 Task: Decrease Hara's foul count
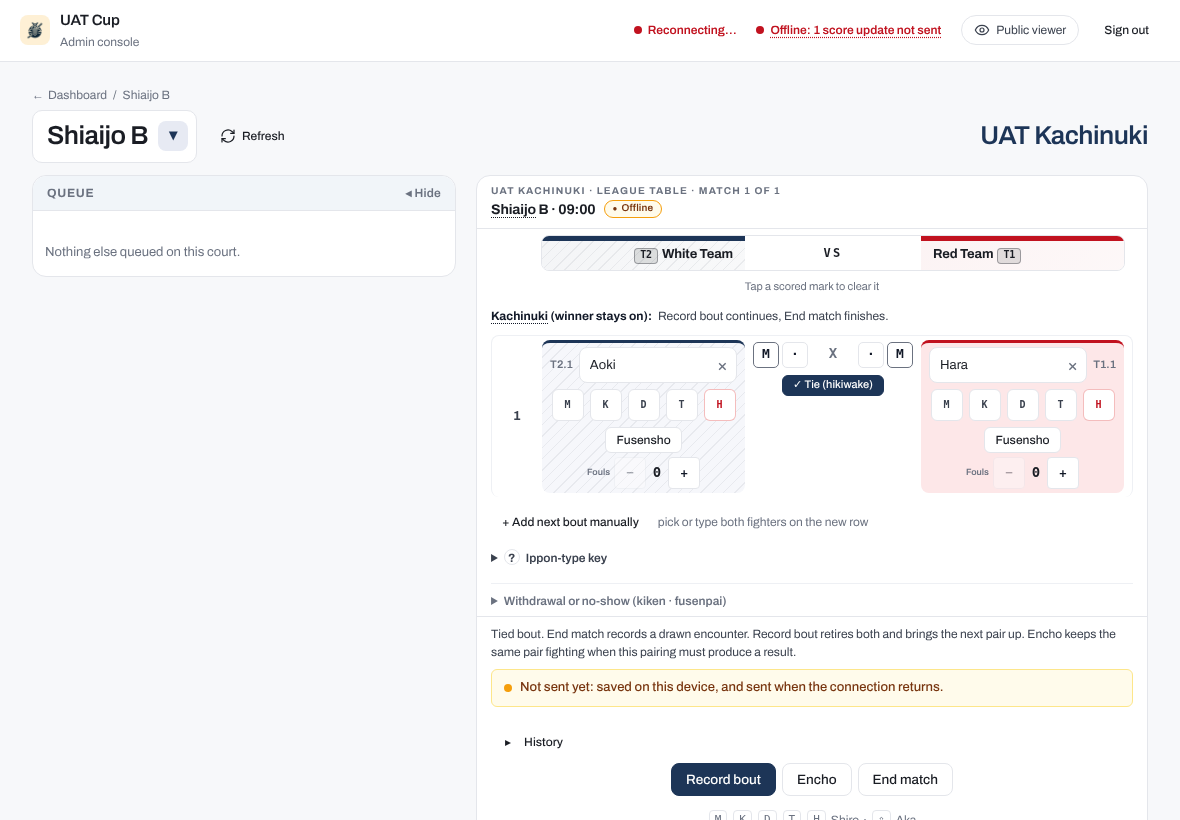click(1009, 473)
